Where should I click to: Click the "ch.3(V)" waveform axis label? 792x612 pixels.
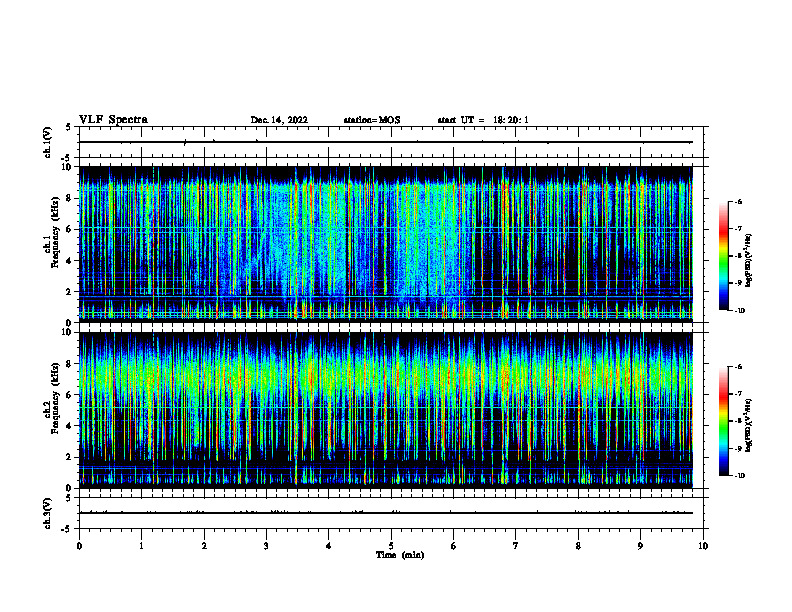[x=48, y=513]
